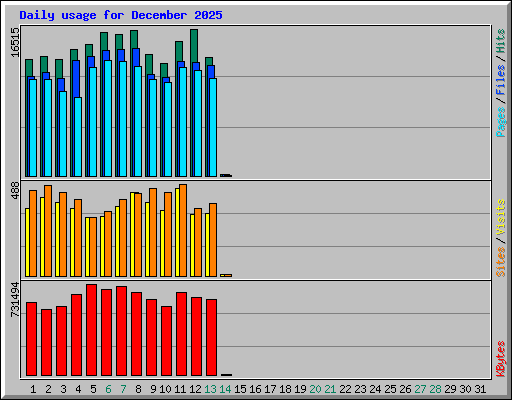Click green weekend day 7 label

(123, 389)
